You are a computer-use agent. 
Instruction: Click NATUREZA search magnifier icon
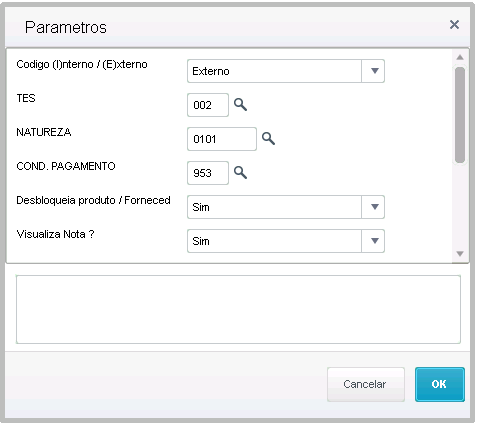(268, 139)
